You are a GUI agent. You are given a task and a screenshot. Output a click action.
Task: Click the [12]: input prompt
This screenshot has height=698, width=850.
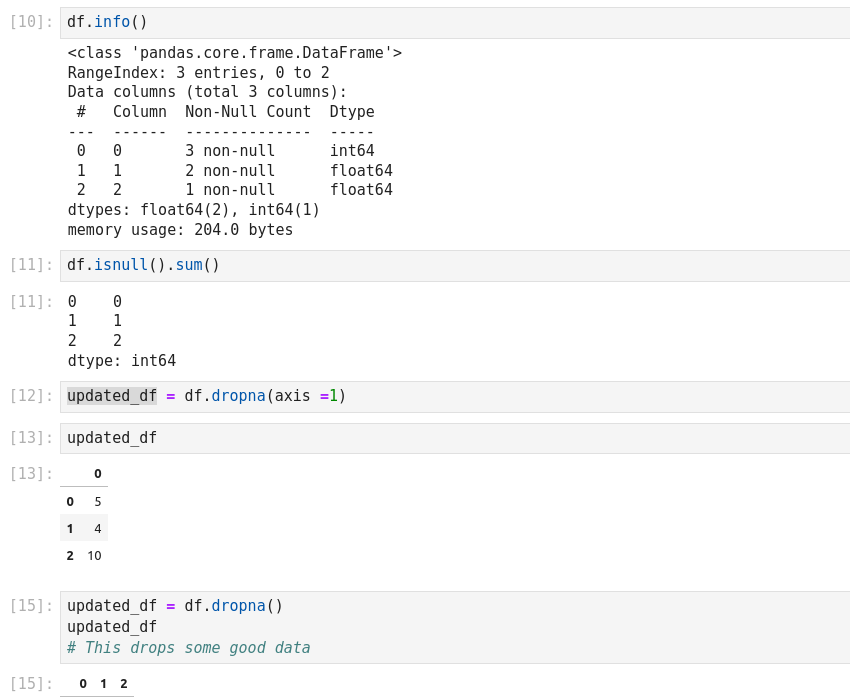[x=31, y=396]
